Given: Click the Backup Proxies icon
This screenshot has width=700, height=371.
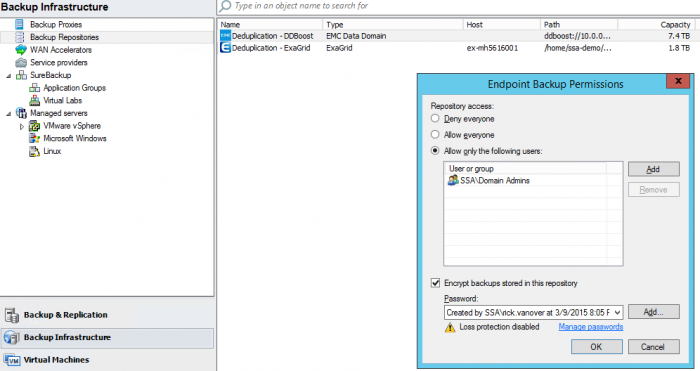Looking at the screenshot, I should (x=20, y=25).
